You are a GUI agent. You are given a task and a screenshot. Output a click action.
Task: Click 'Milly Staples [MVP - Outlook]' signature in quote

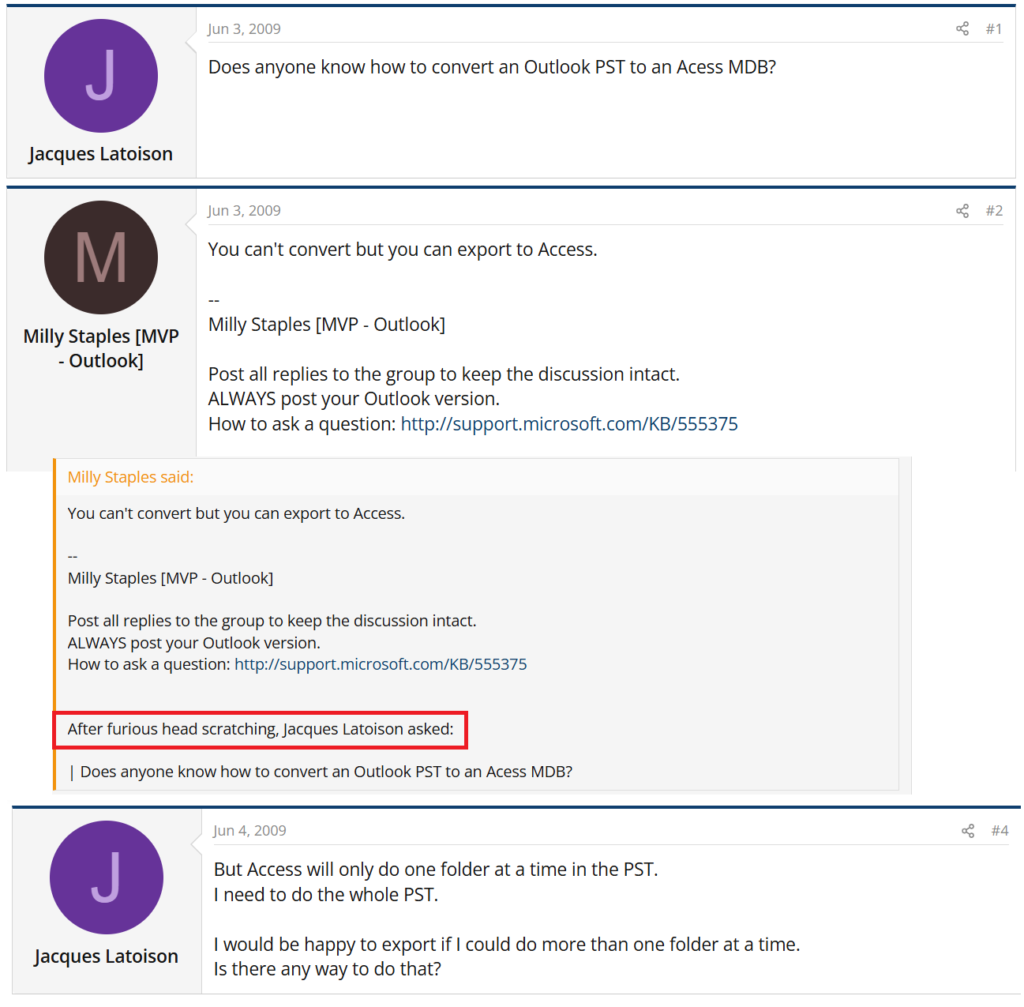(170, 579)
